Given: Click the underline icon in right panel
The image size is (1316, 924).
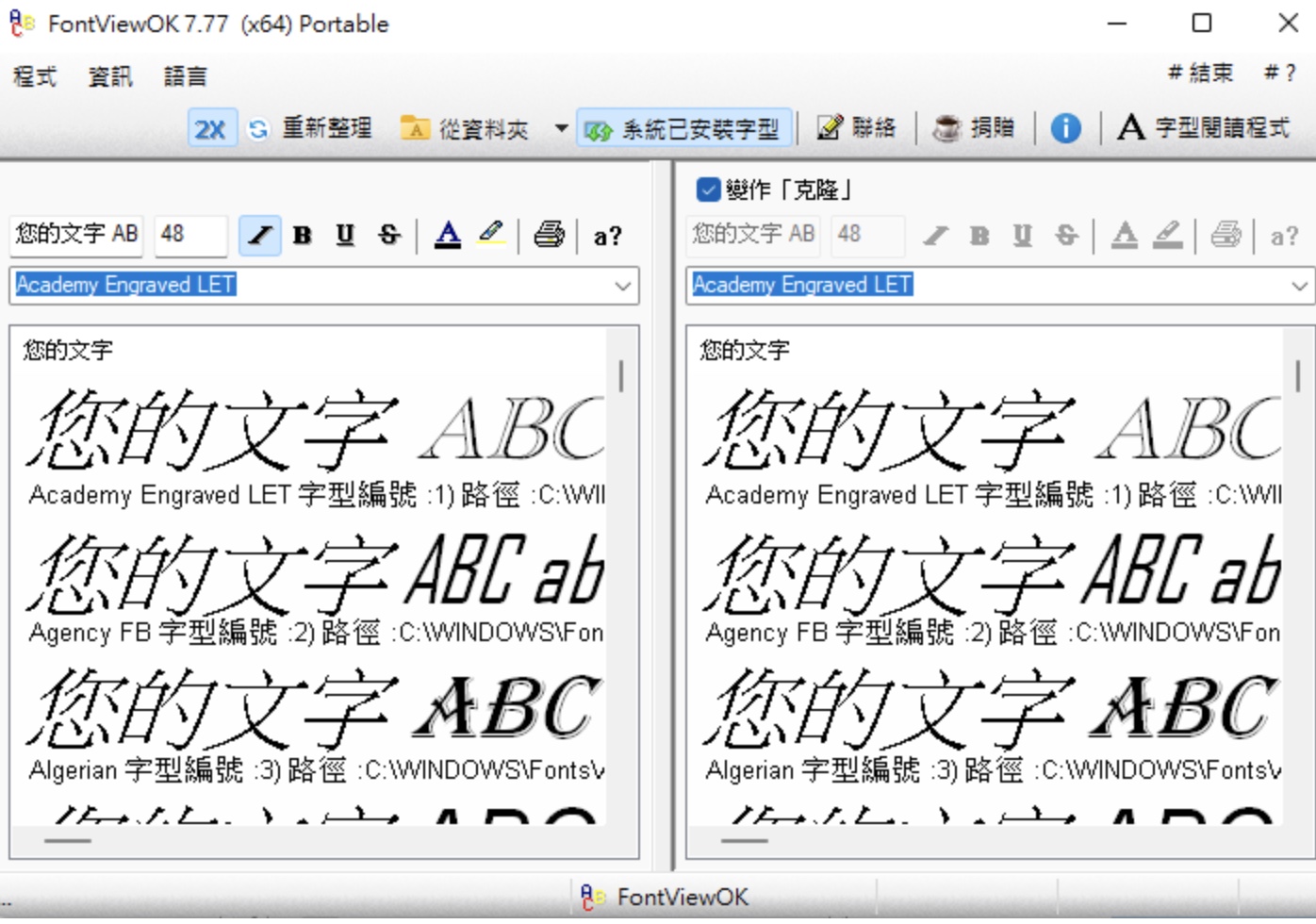Looking at the screenshot, I should (1023, 235).
